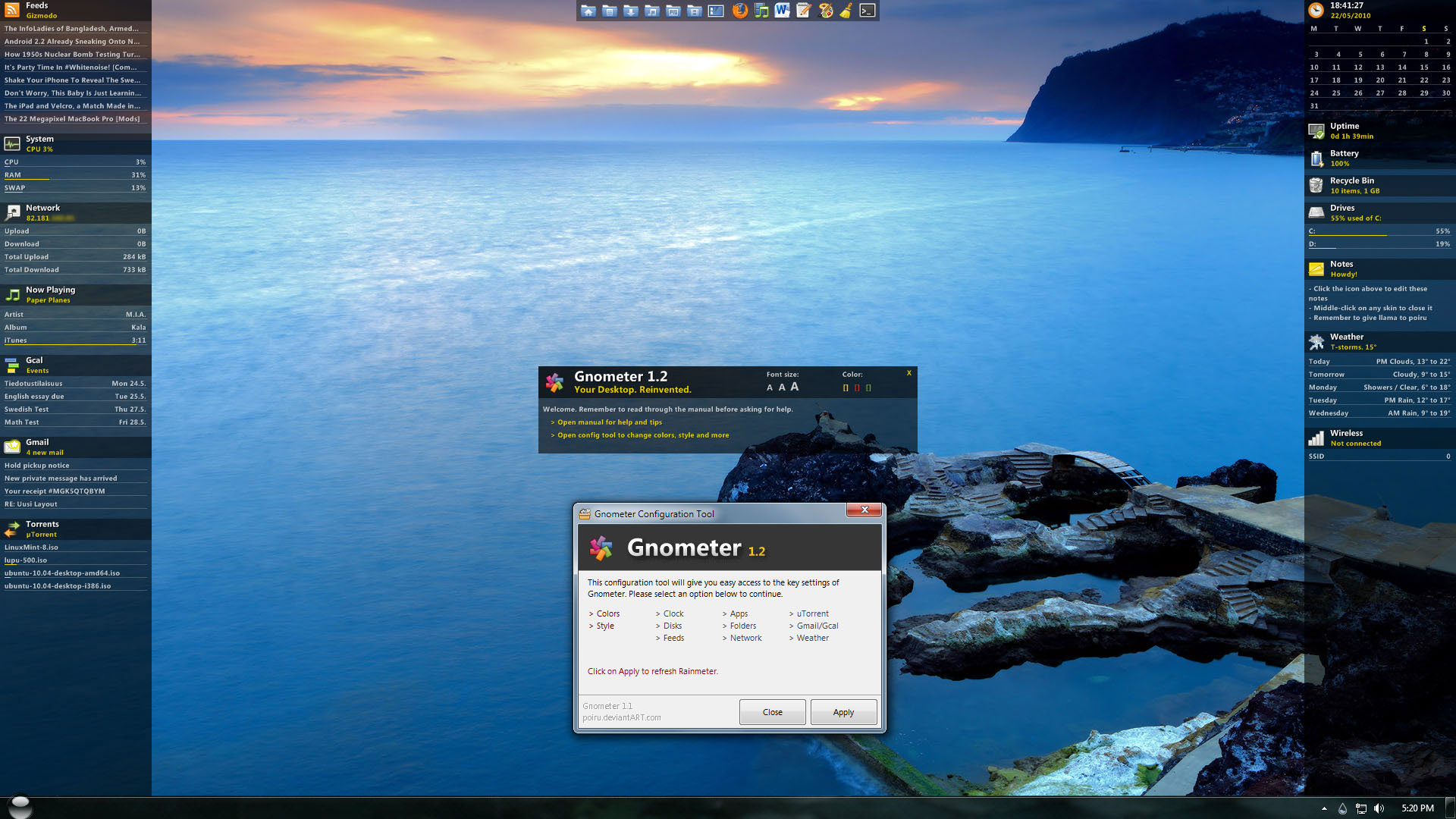Select the Weather configuration option
The height and width of the screenshot is (819, 1456).
pos(812,638)
